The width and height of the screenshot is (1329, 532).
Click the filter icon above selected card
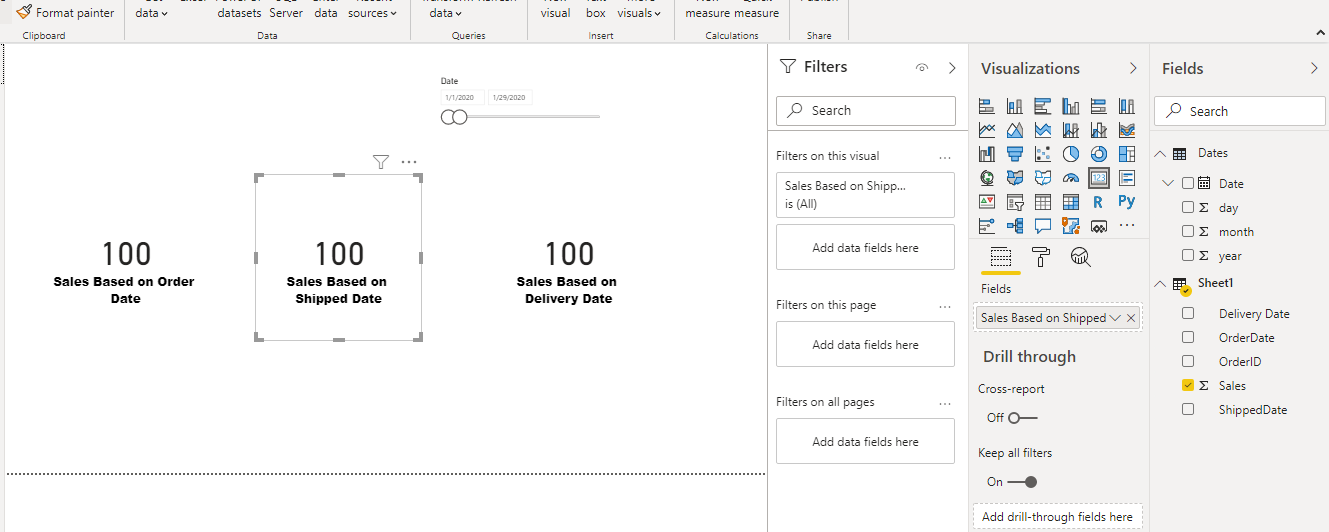tap(380, 162)
